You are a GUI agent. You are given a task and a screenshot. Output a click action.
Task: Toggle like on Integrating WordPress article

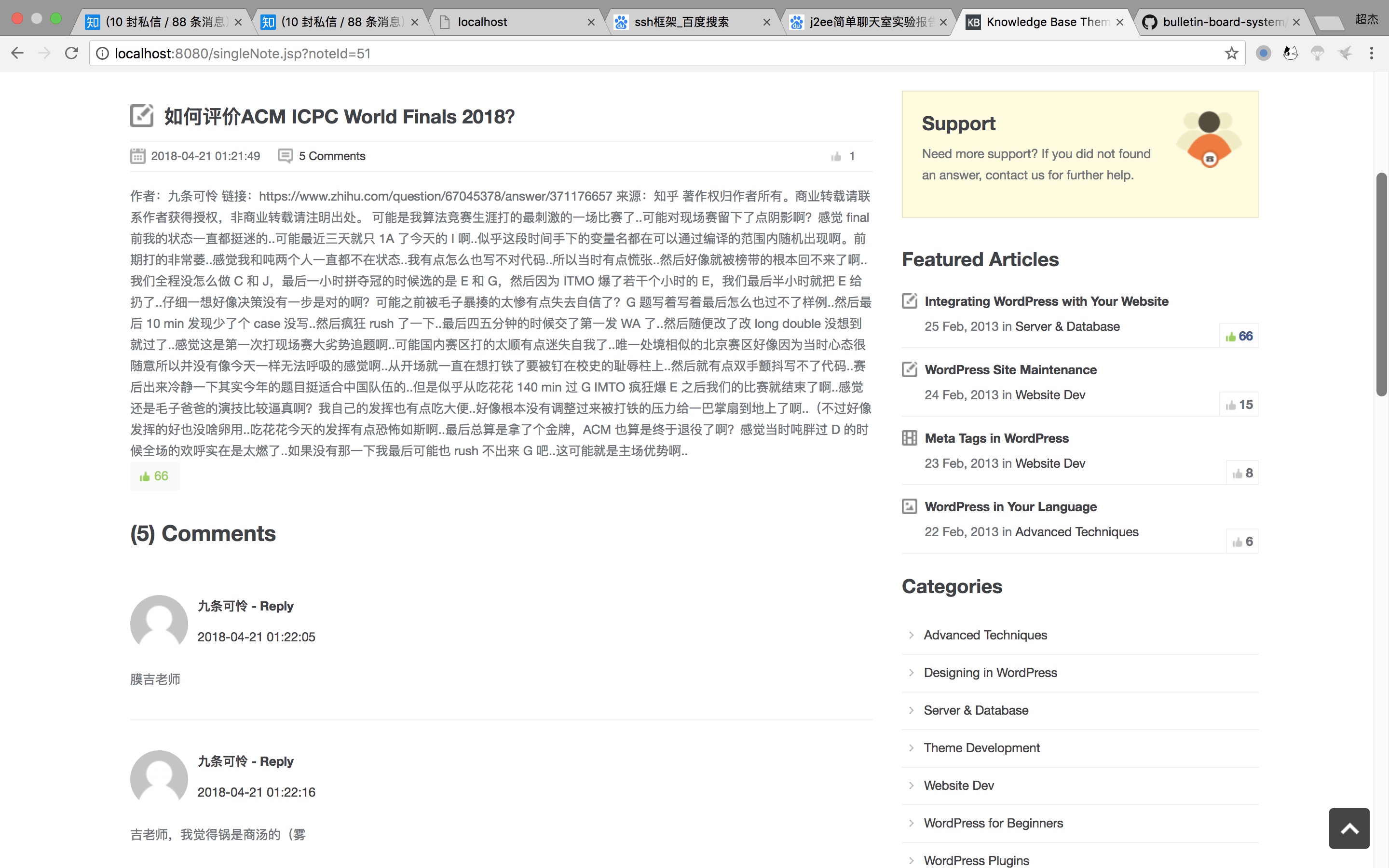[1239, 337]
